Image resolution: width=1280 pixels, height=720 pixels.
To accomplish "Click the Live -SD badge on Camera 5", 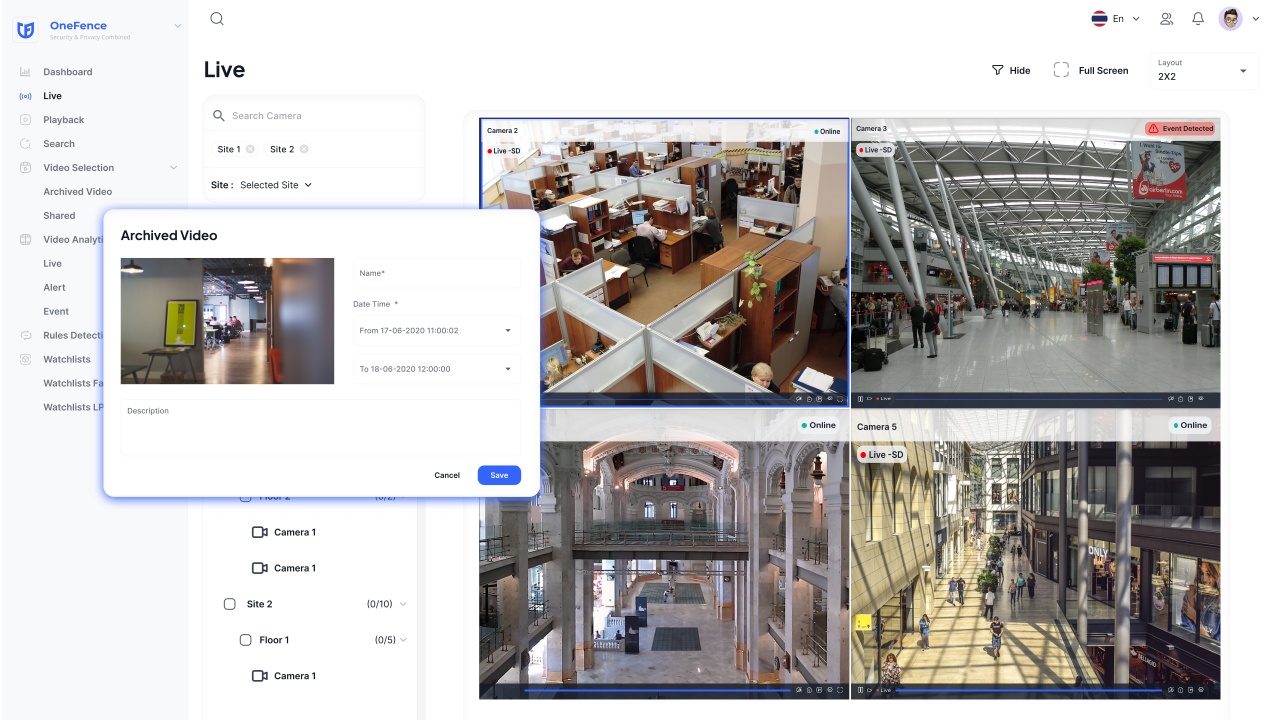I will click(881, 454).
